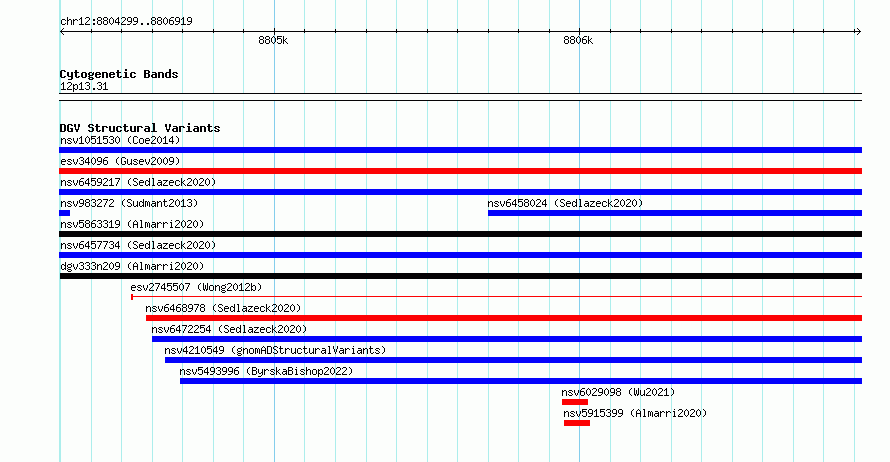This screenshot has width=890, height=462.
Task: Click the esv34096 (Gusev2009) label
Action: (120, 161)
